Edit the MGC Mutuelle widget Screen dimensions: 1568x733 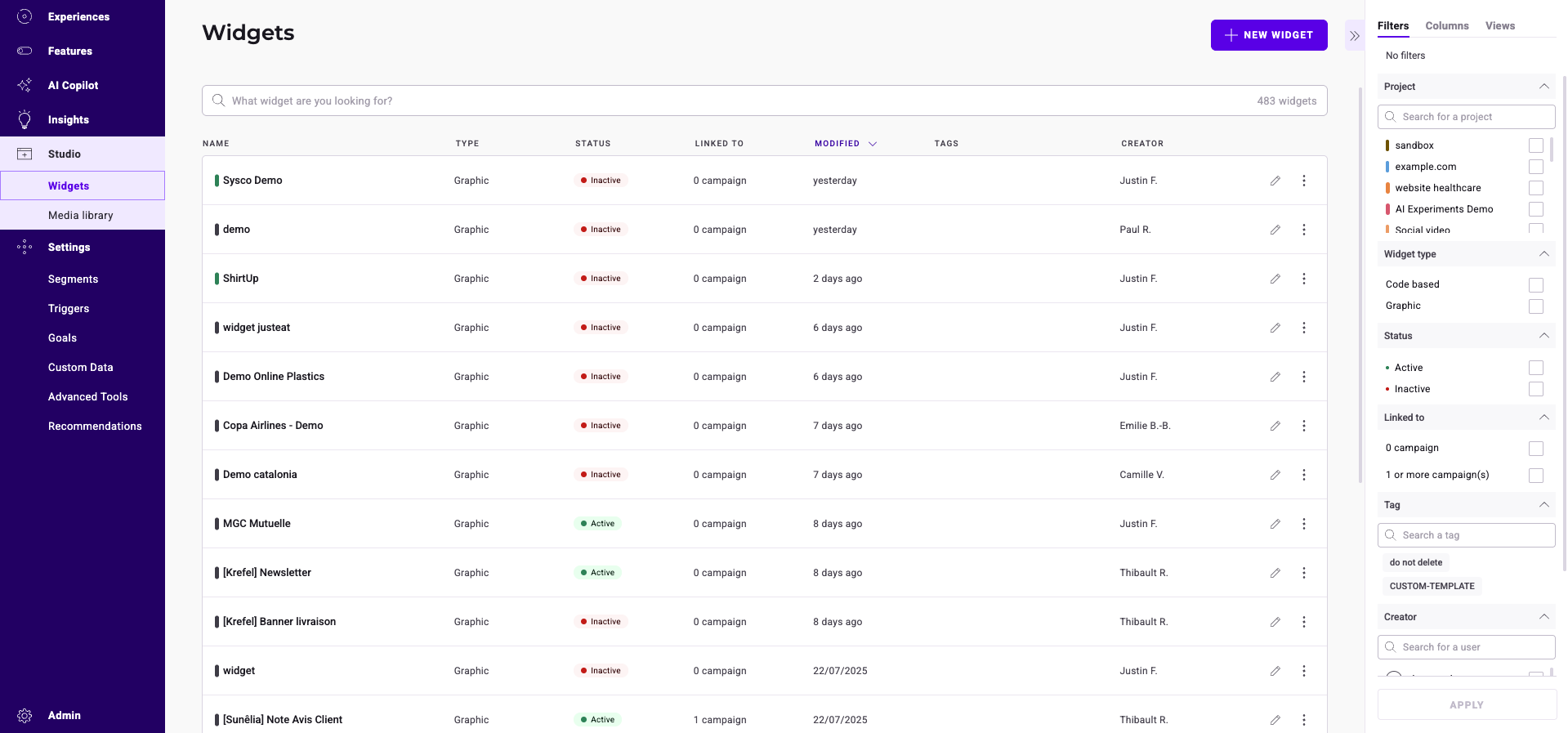click(1275, 524)
